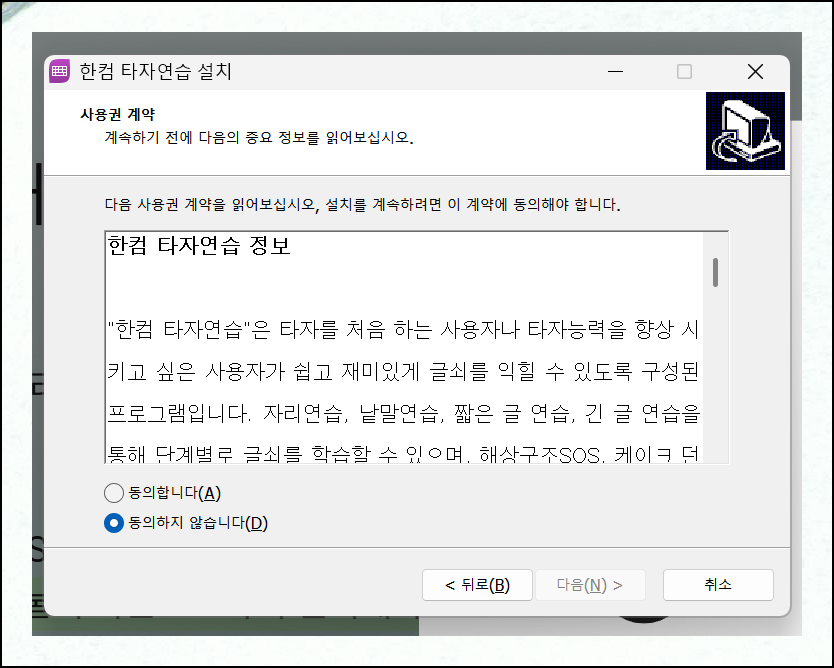Click the purple keyboard app icon in title bar

[60, 71]
